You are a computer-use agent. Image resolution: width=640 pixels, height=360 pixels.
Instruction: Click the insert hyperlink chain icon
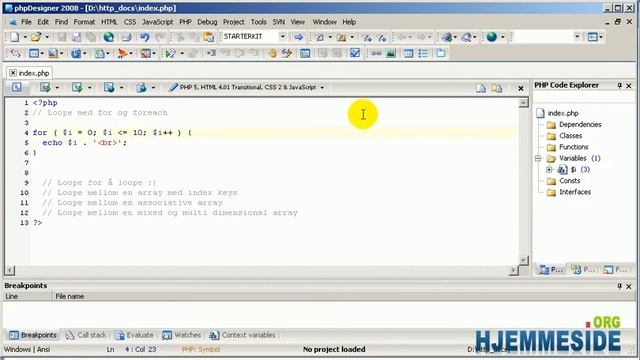tap(376, 53)
